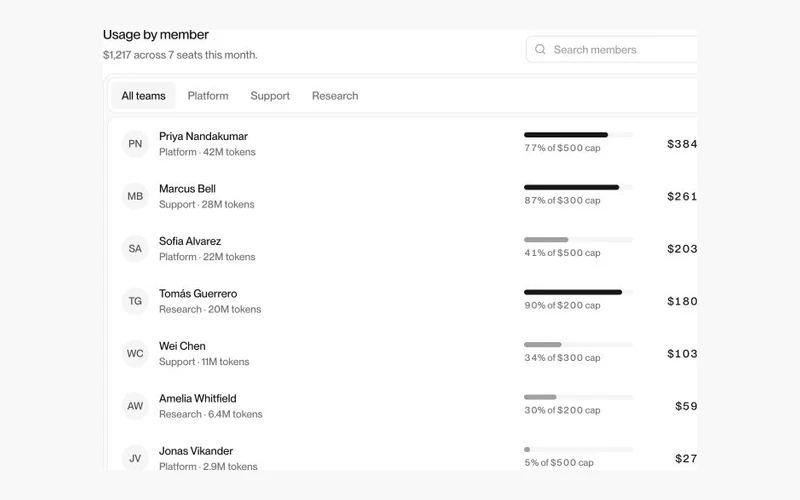
Task: Click the Amelia Whitfield name
Action: (x=197, y=398)
